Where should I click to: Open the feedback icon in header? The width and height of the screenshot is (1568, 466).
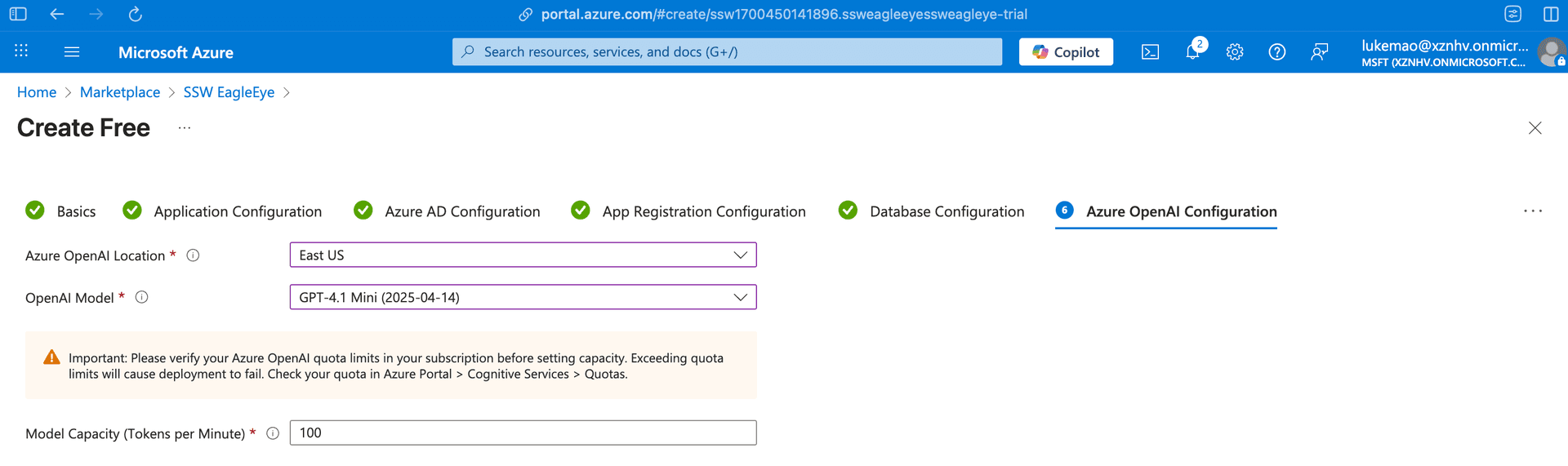[1320, 52]
